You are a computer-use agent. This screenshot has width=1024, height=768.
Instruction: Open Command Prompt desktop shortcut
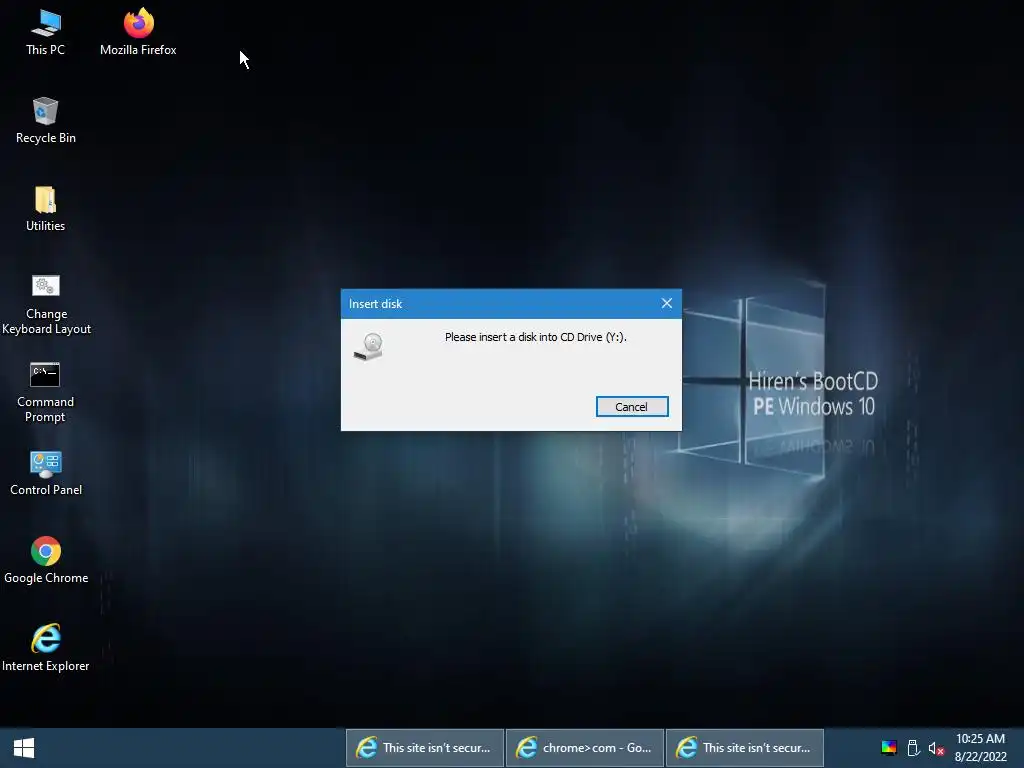click(46, 392)
